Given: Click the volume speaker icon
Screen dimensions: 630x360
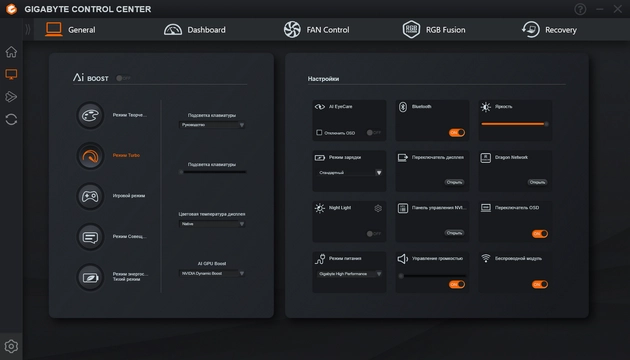Looking at the screenshot, I should (403, 259).
